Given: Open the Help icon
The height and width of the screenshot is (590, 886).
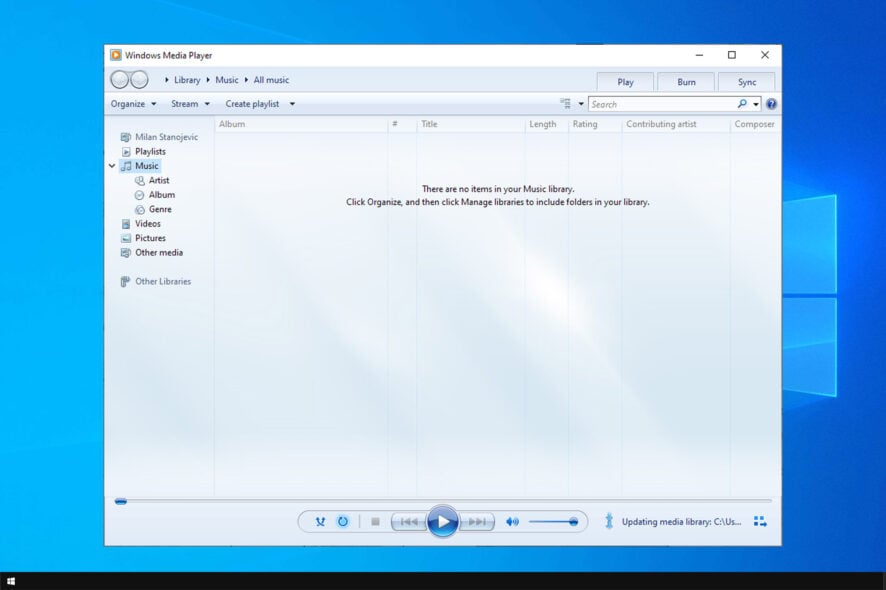Looking at the screenshot, I should tap(771, 104).
